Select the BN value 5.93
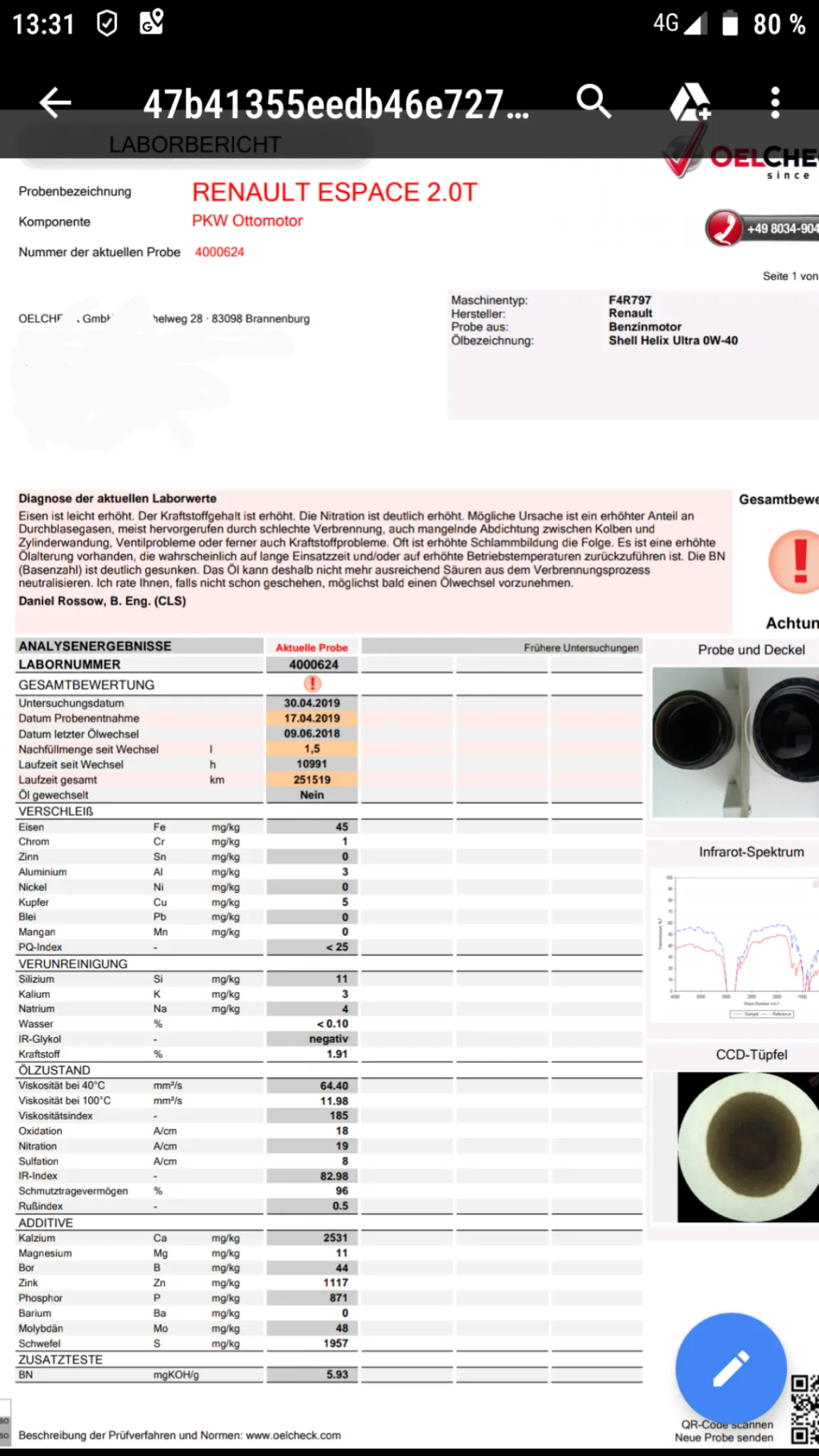The height and width of the screenshot is (1456, 819). (x=338, y=1375)
